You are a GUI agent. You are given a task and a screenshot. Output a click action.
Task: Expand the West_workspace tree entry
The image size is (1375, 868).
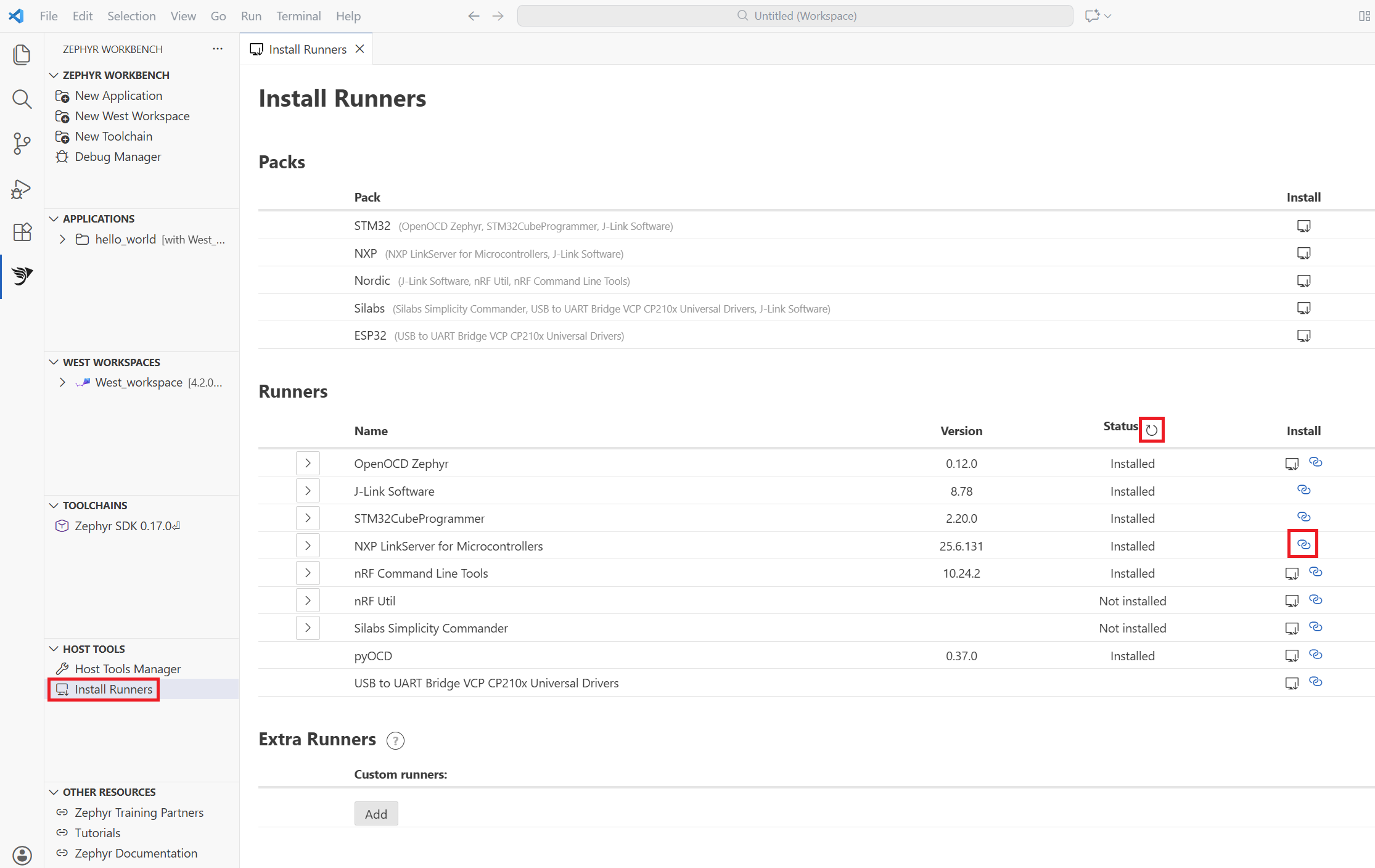(62, 382)
